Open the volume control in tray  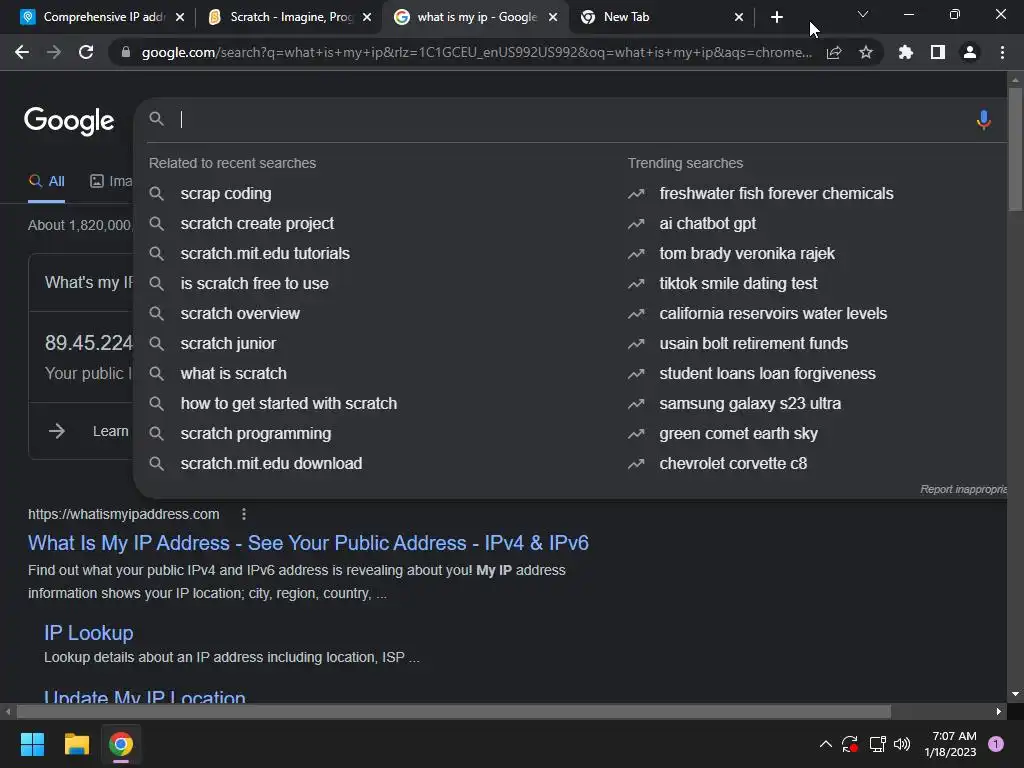[x=902, y=744]
